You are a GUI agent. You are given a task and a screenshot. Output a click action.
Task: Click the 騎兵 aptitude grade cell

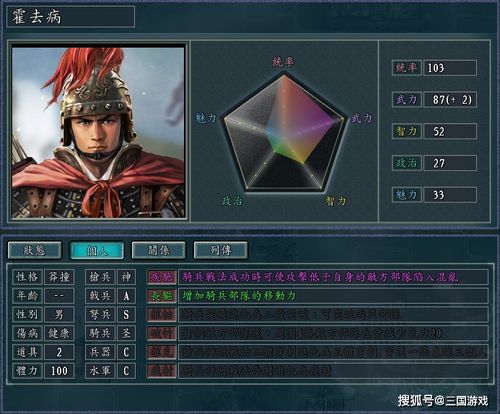(x=126, y=333)
